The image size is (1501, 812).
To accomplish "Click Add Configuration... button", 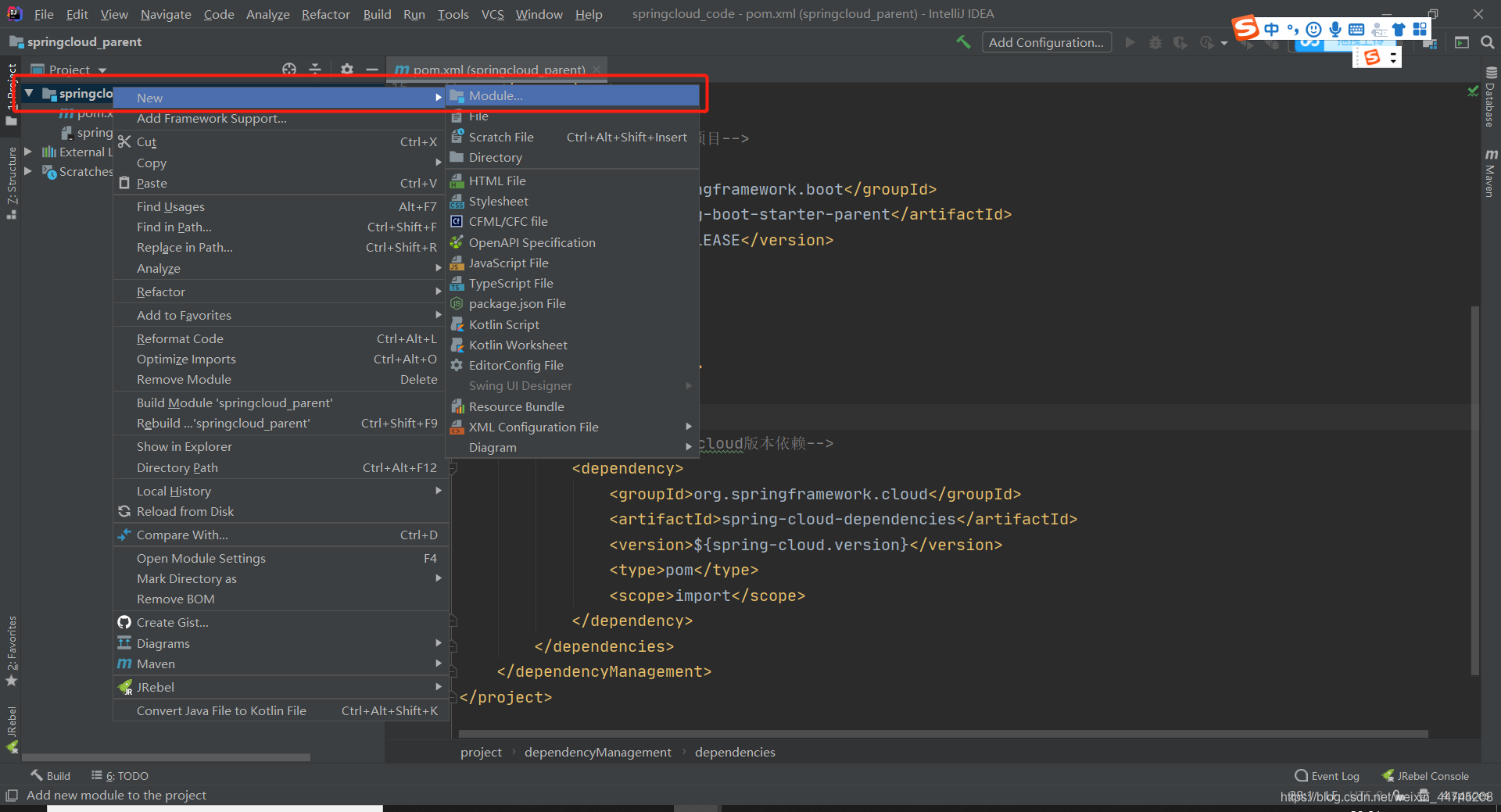I will (x=1047, y=42).
